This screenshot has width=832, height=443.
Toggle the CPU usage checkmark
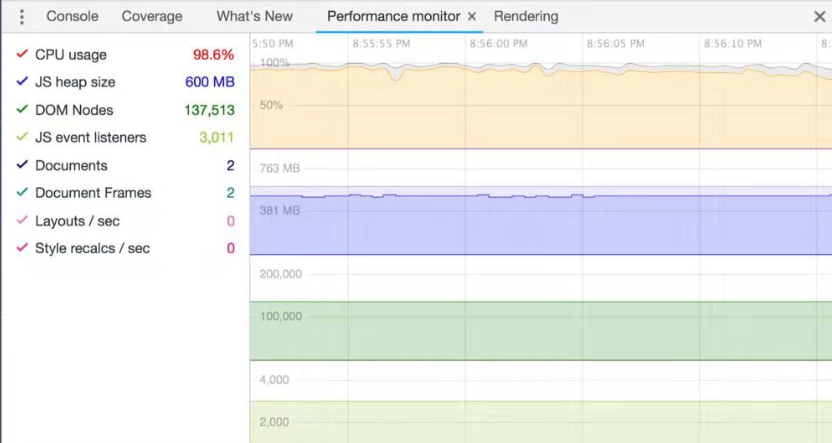(x=22, y=55)
